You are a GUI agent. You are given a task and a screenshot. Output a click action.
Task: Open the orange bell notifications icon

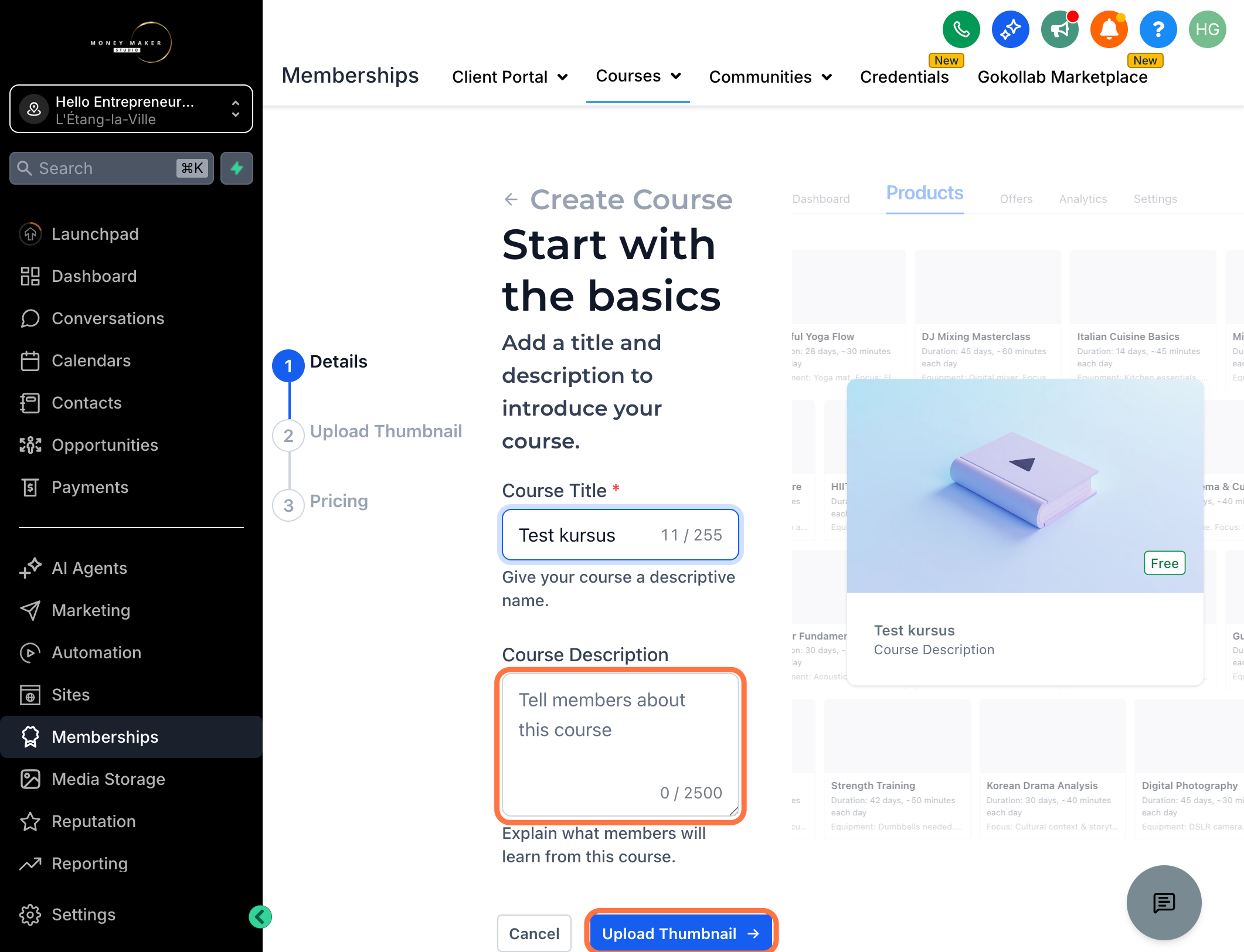pos(1109,29)
